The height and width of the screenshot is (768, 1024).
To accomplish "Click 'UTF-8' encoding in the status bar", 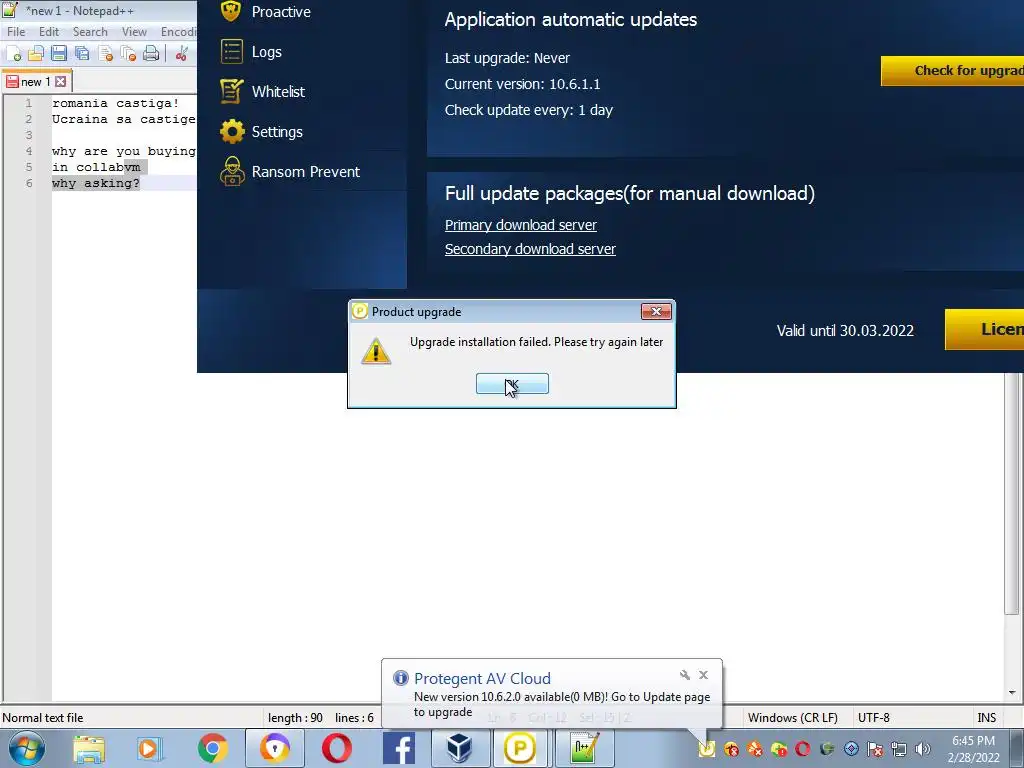I will coord(874,718).
